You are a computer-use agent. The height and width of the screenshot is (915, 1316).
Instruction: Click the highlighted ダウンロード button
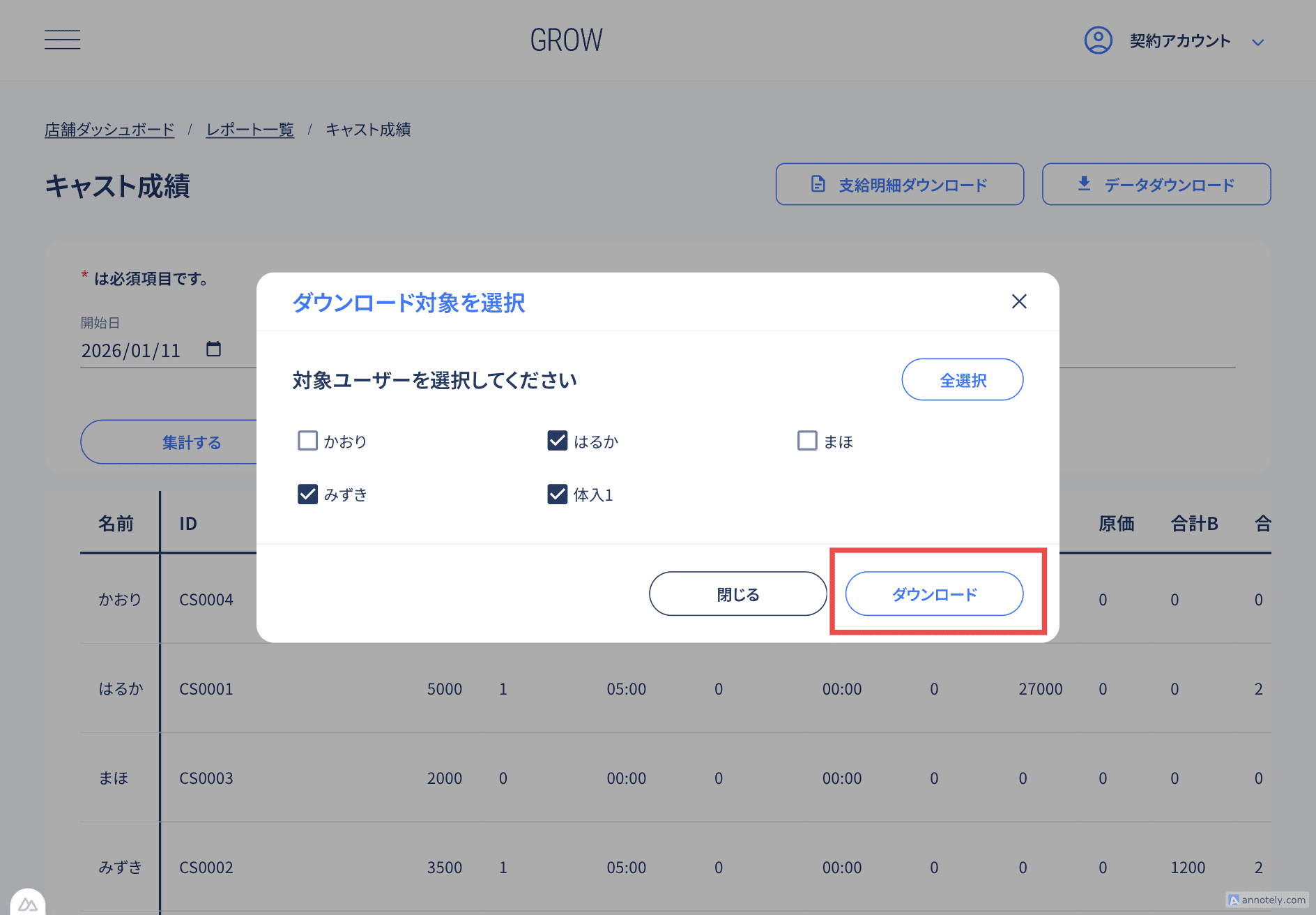coord(935,593)
